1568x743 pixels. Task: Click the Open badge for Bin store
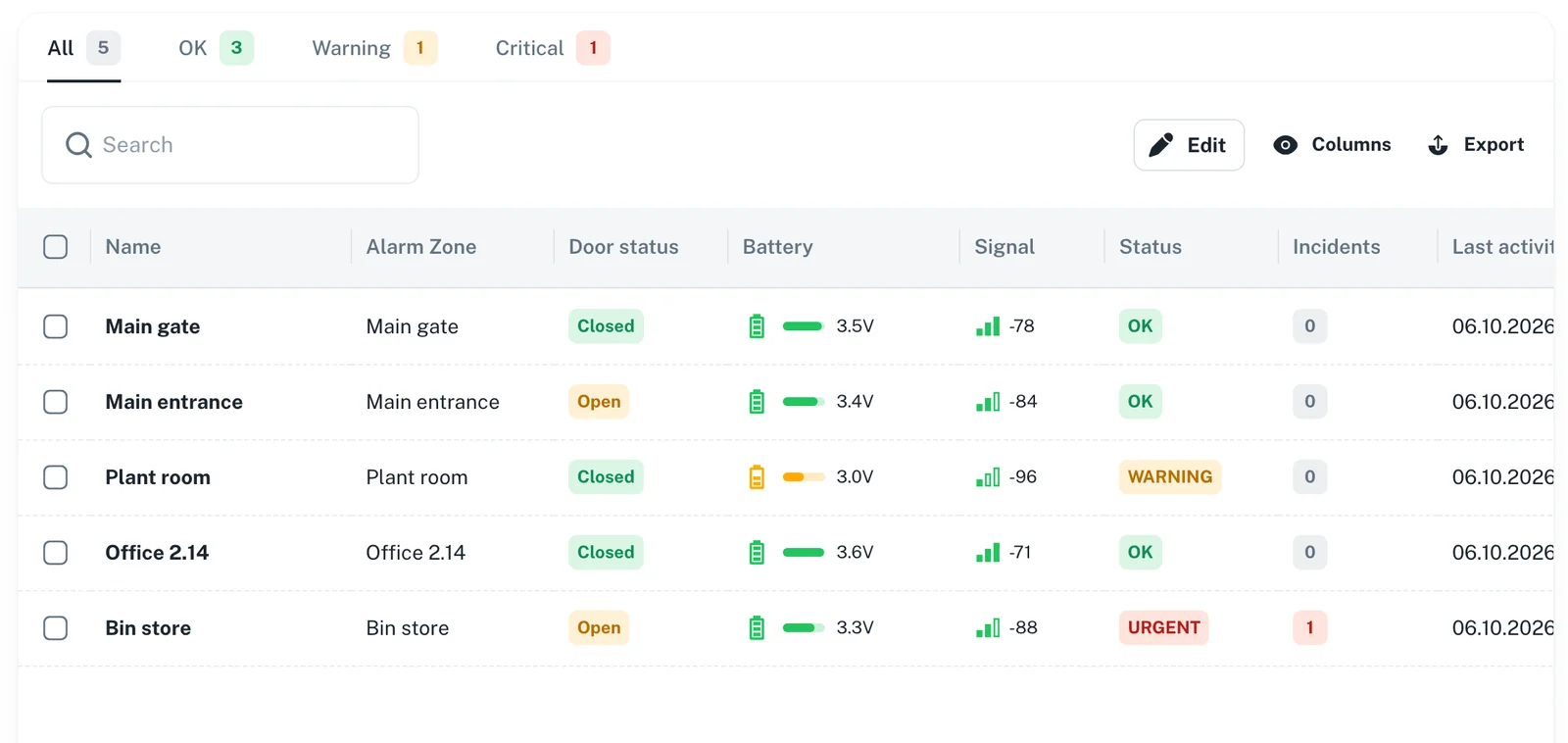(x=599, y=628)
